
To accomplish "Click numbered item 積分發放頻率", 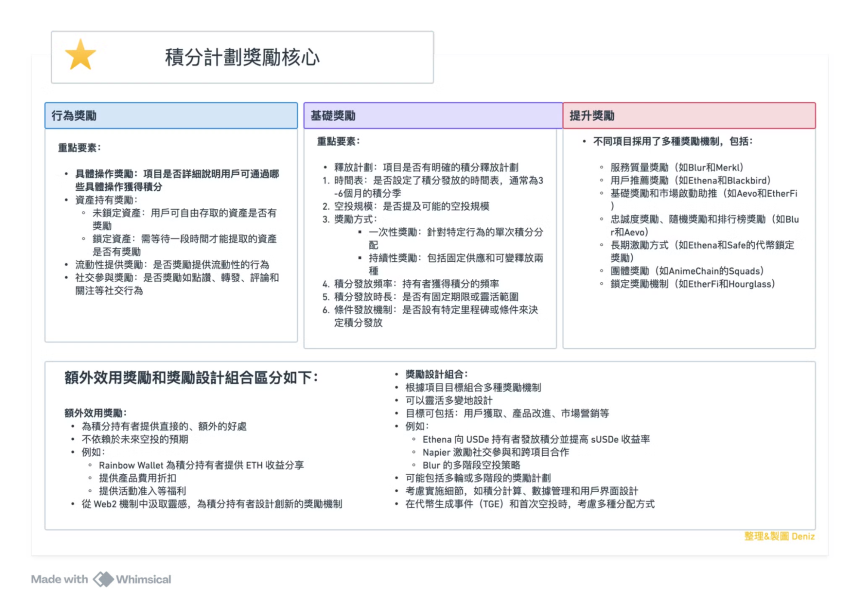I will point(416,284).
